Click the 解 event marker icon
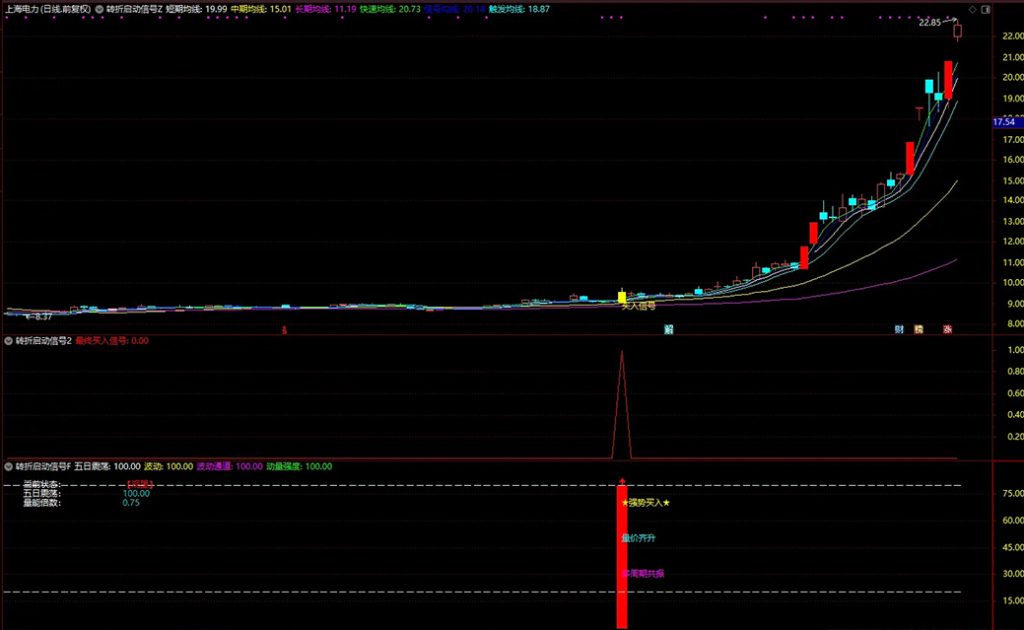Viewport: 1024px width, 630px height. click(x=668, y=328)
